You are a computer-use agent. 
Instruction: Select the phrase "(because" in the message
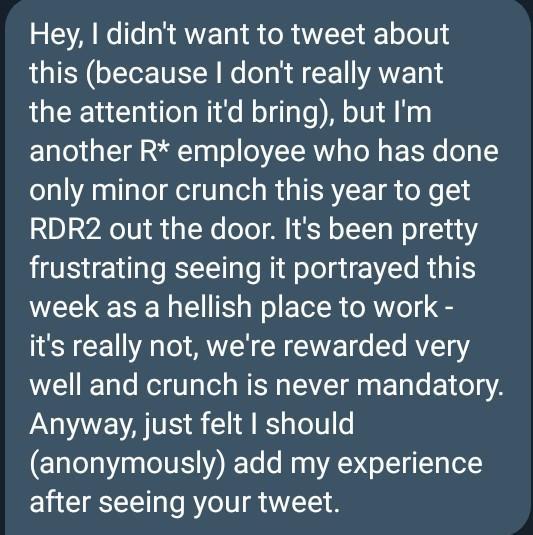146,74
